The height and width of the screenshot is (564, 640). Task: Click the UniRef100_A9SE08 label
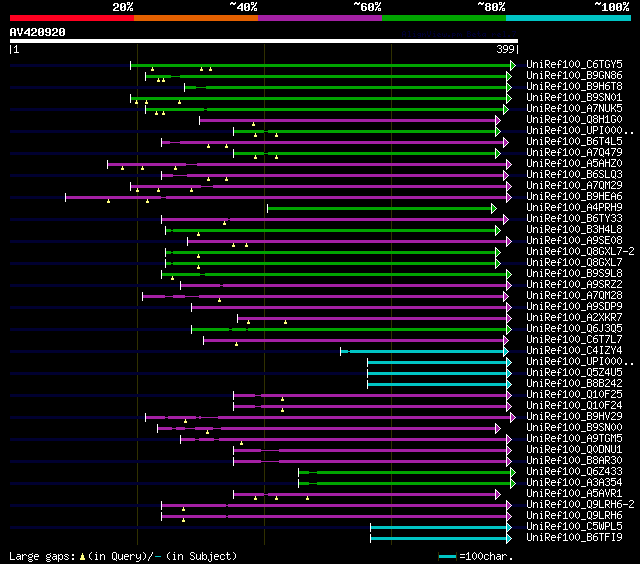pyautogui.click(x=574, y=241)
